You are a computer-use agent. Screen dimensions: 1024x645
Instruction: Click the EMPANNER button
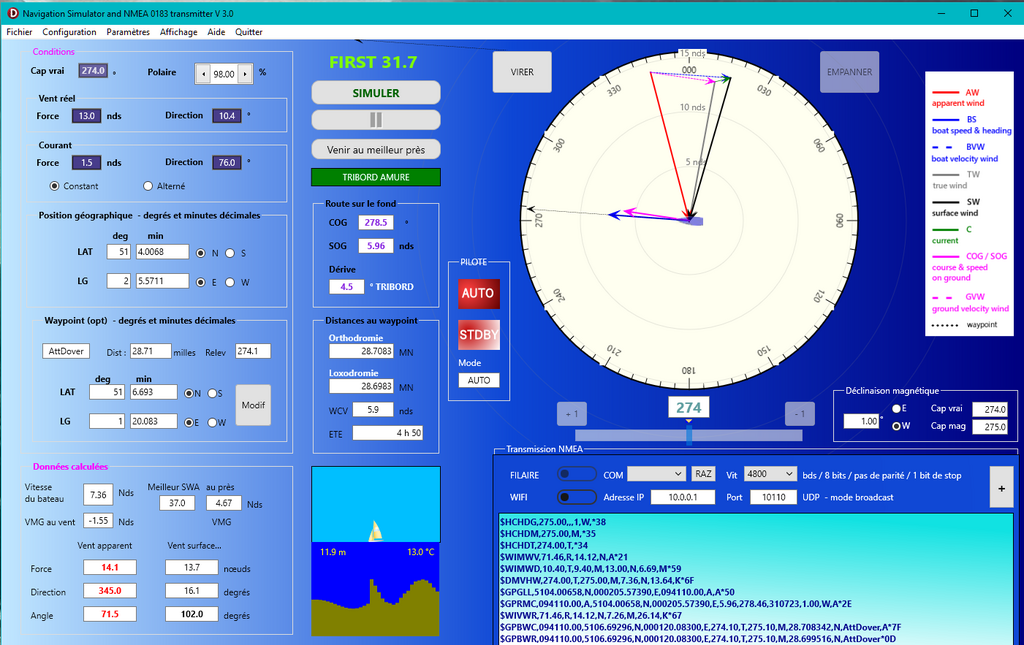(x=849, y=72)
